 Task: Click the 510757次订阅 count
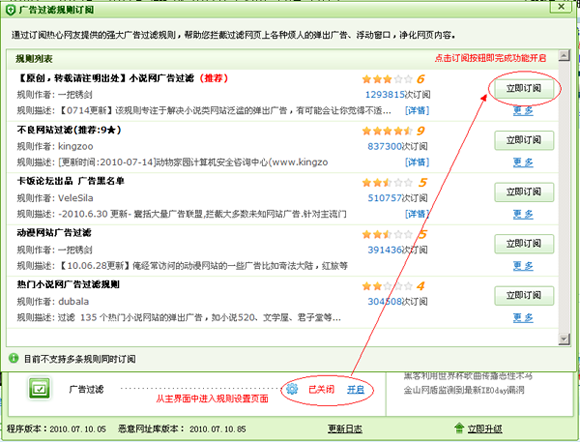[397, 198]
